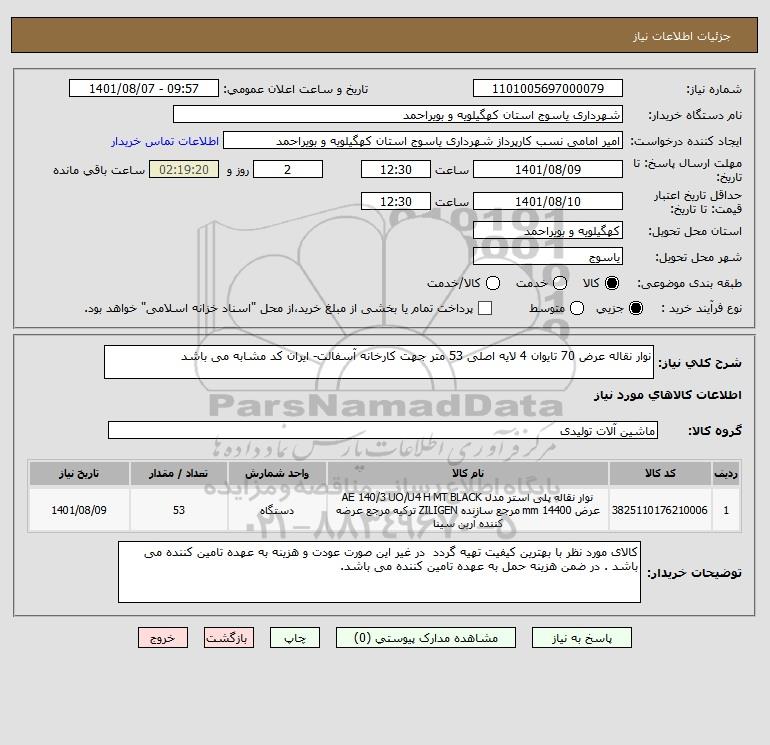
Task: Click the unit cell دستگاه
Action: 277,510
